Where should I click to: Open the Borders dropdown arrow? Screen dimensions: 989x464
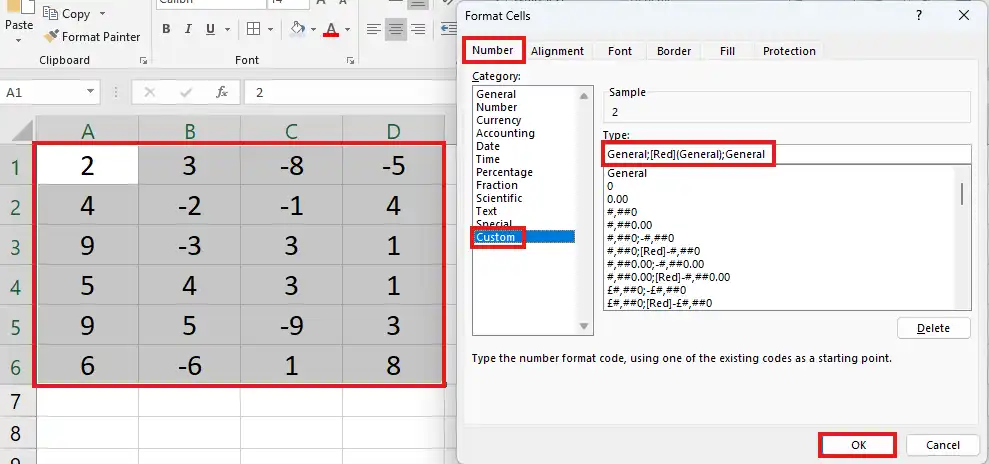coord(270,29)
